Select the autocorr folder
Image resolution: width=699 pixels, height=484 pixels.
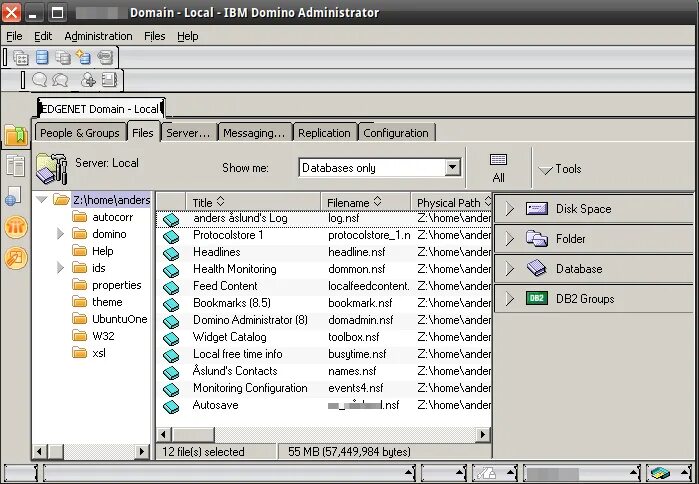112,217
